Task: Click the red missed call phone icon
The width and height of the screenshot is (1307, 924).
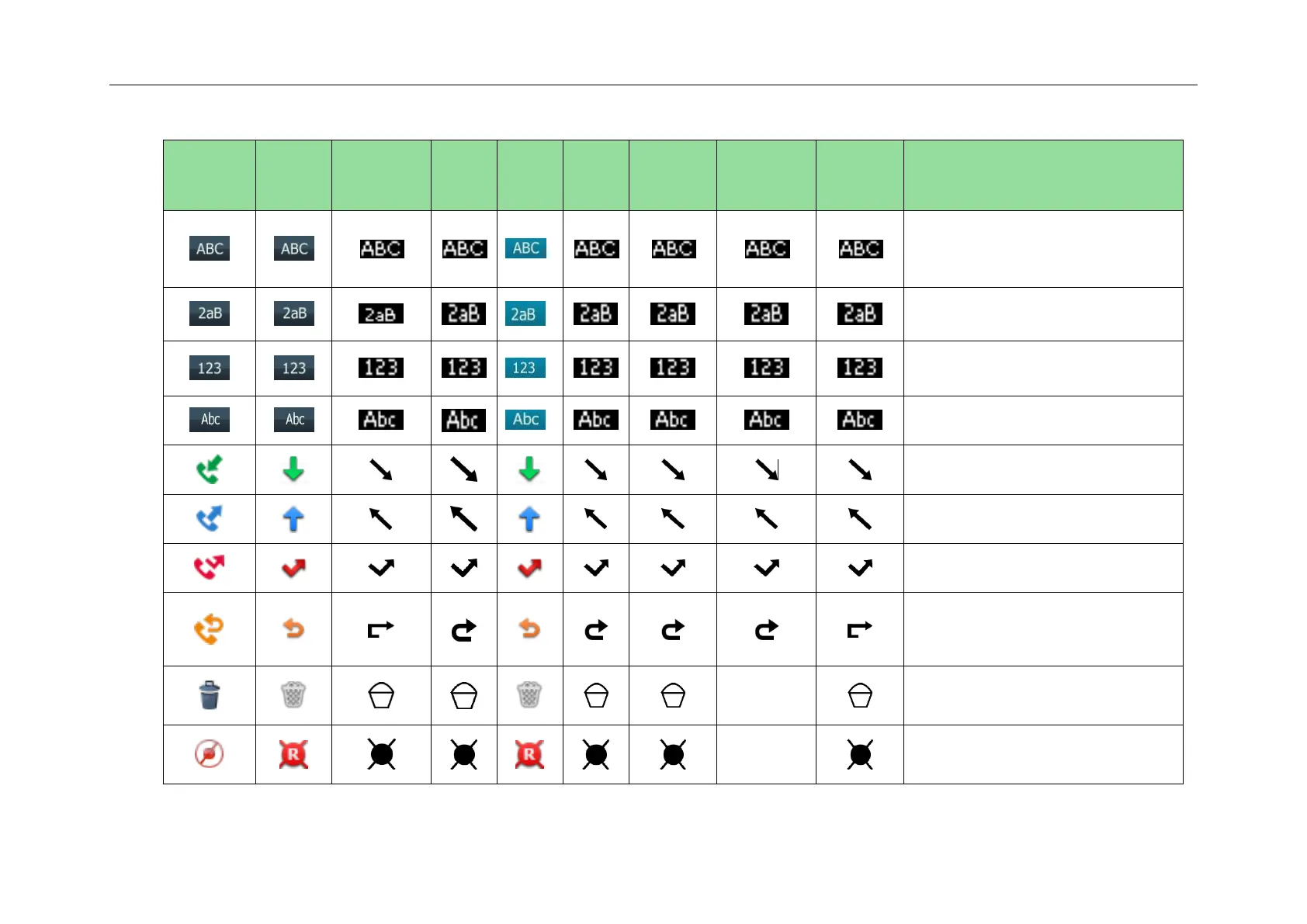Action: coord(209,567)
